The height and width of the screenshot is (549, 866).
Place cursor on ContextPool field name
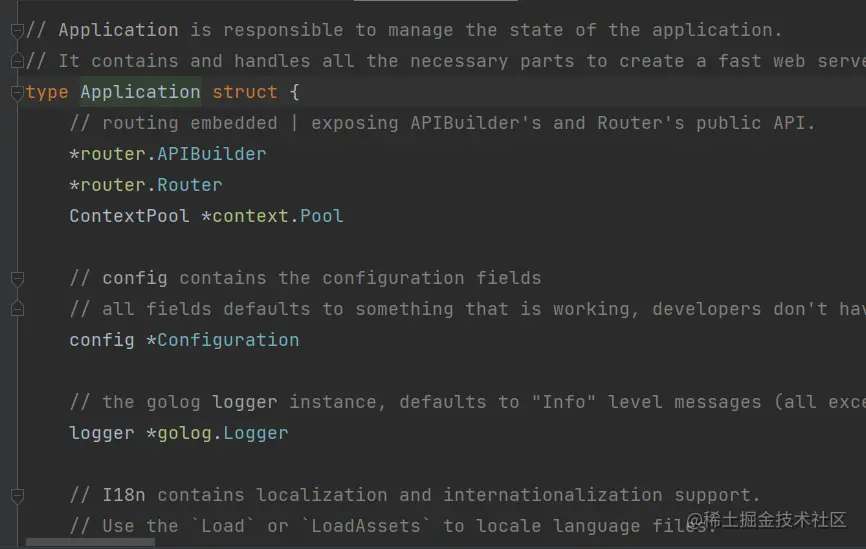click(129, 216)
